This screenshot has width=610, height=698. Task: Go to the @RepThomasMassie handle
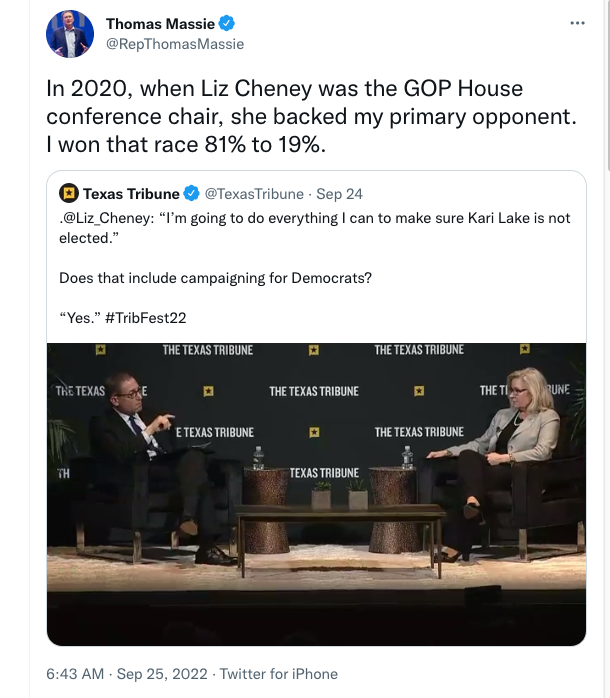click(x=174, y=44)
